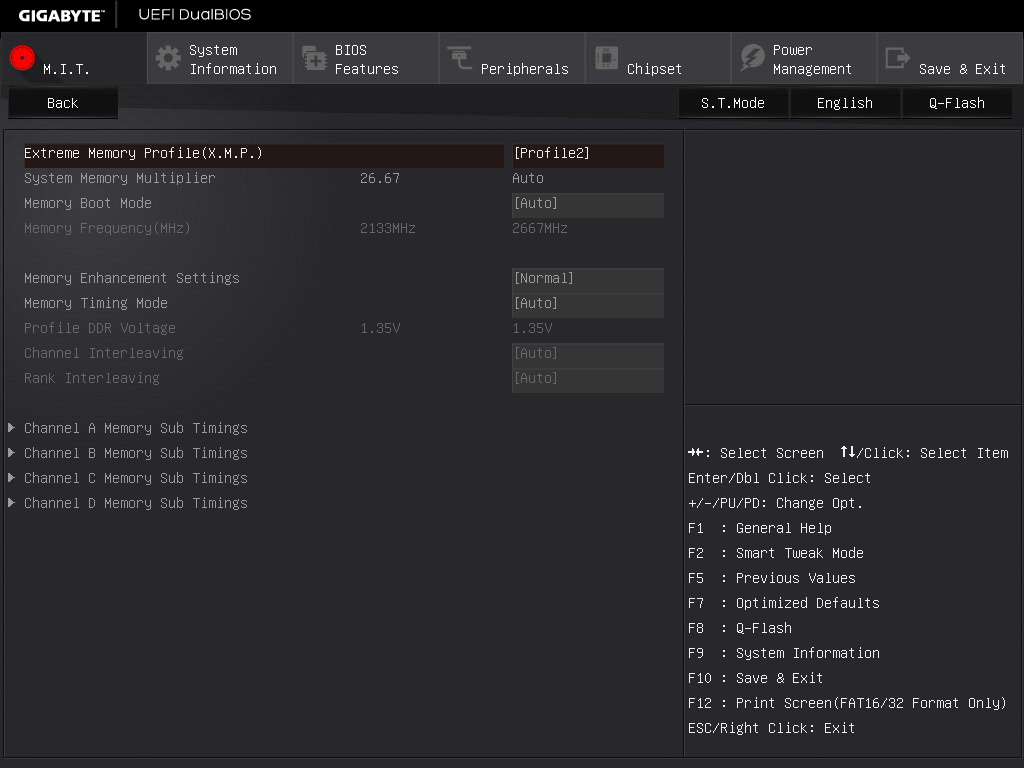This screenshot has height=768, width=1024.
Task: Open the Extreme Memory Profile Profile2 dropdown
Action: (x=587, y=154)
